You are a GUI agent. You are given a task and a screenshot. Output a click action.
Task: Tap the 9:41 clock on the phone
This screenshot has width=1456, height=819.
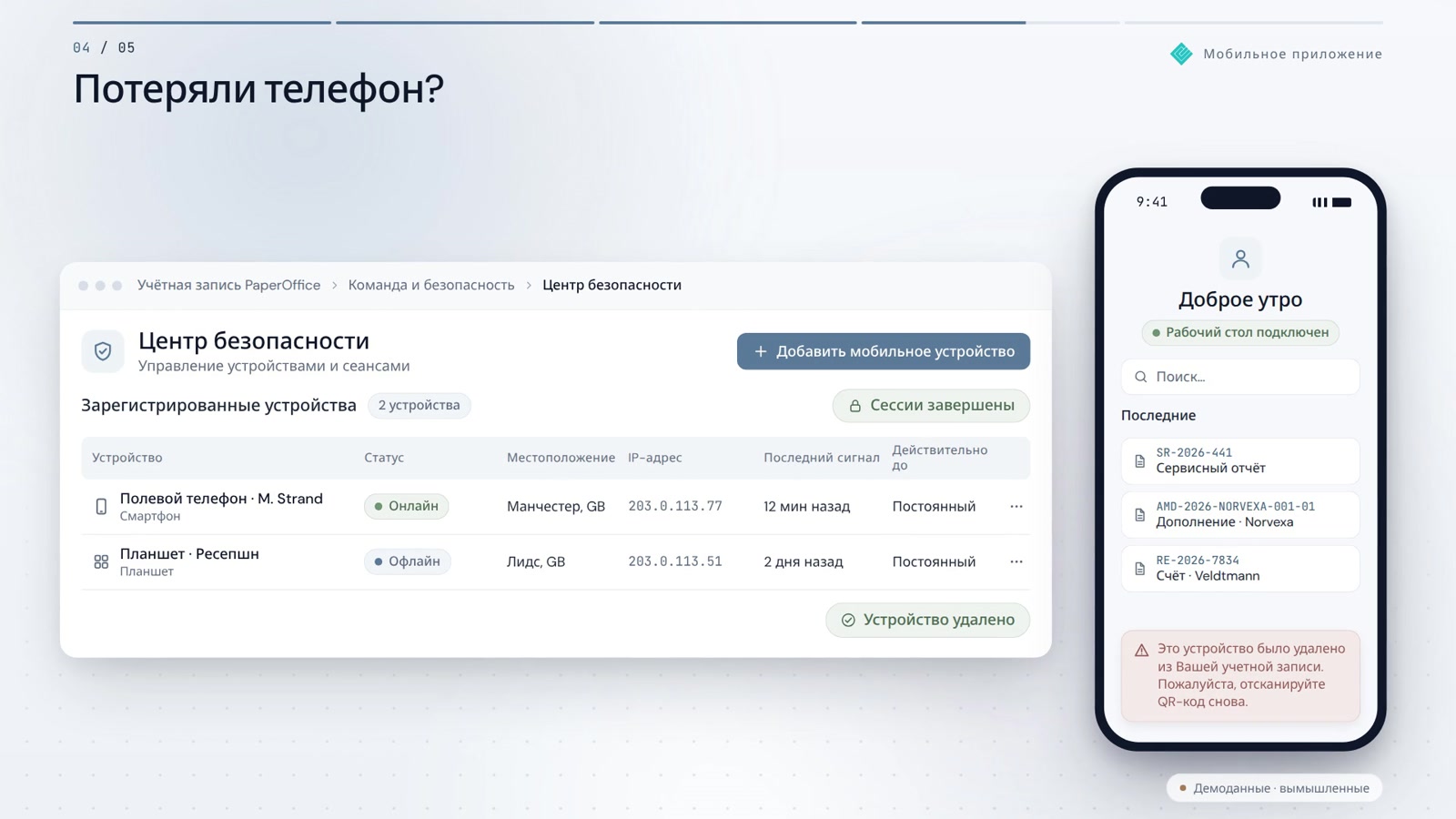pos(1151,202)
